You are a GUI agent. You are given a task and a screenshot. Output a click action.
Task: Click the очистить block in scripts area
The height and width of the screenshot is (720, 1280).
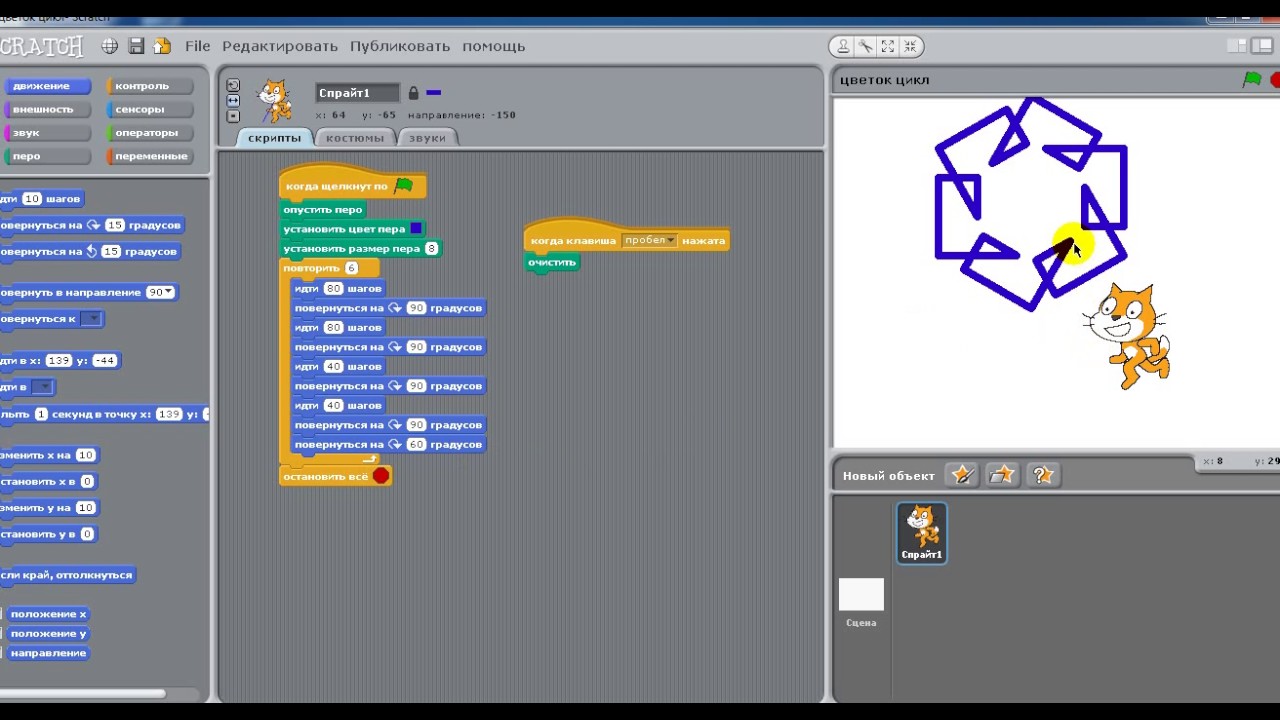[552, 262]
